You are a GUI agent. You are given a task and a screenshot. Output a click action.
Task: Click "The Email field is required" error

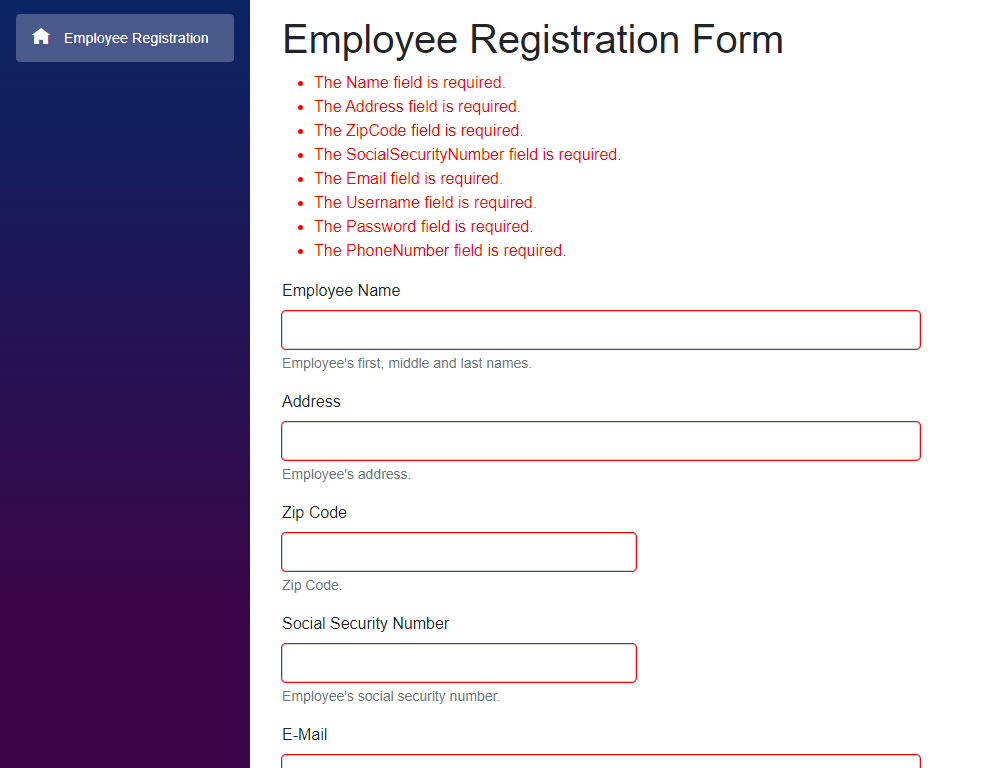click(408, 179)
